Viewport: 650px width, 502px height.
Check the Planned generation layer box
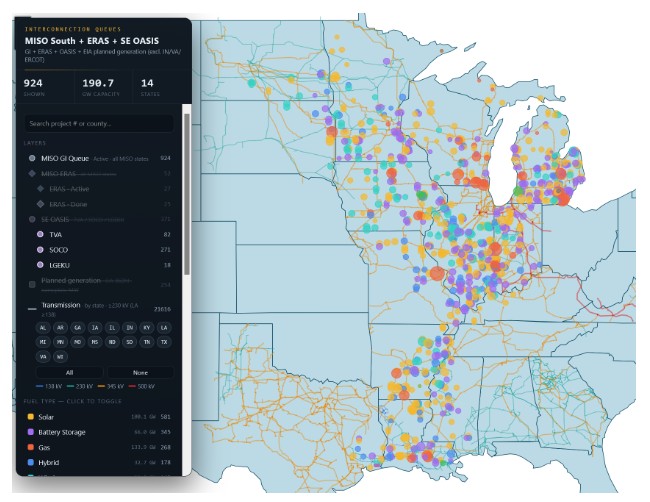click(x=32, y=284)
